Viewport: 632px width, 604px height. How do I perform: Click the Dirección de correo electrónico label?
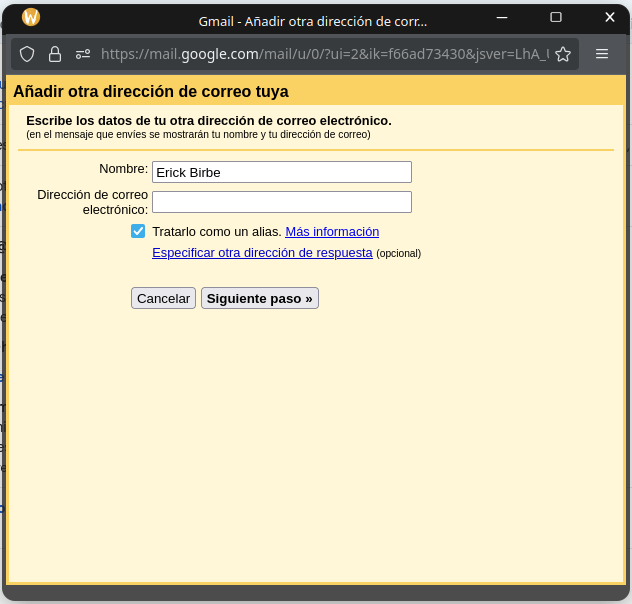[93, 202]
